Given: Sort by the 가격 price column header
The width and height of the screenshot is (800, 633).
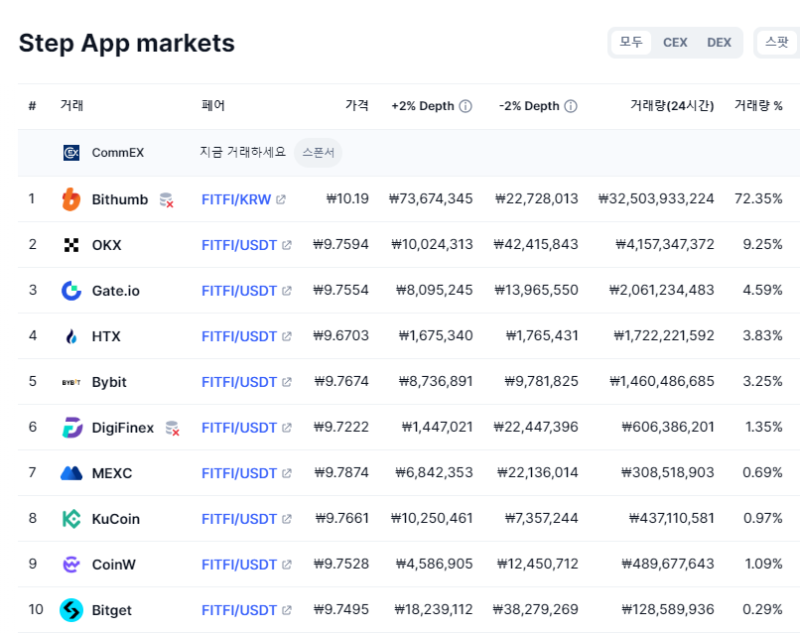Looking at the screenshot, I should [357, 105].
